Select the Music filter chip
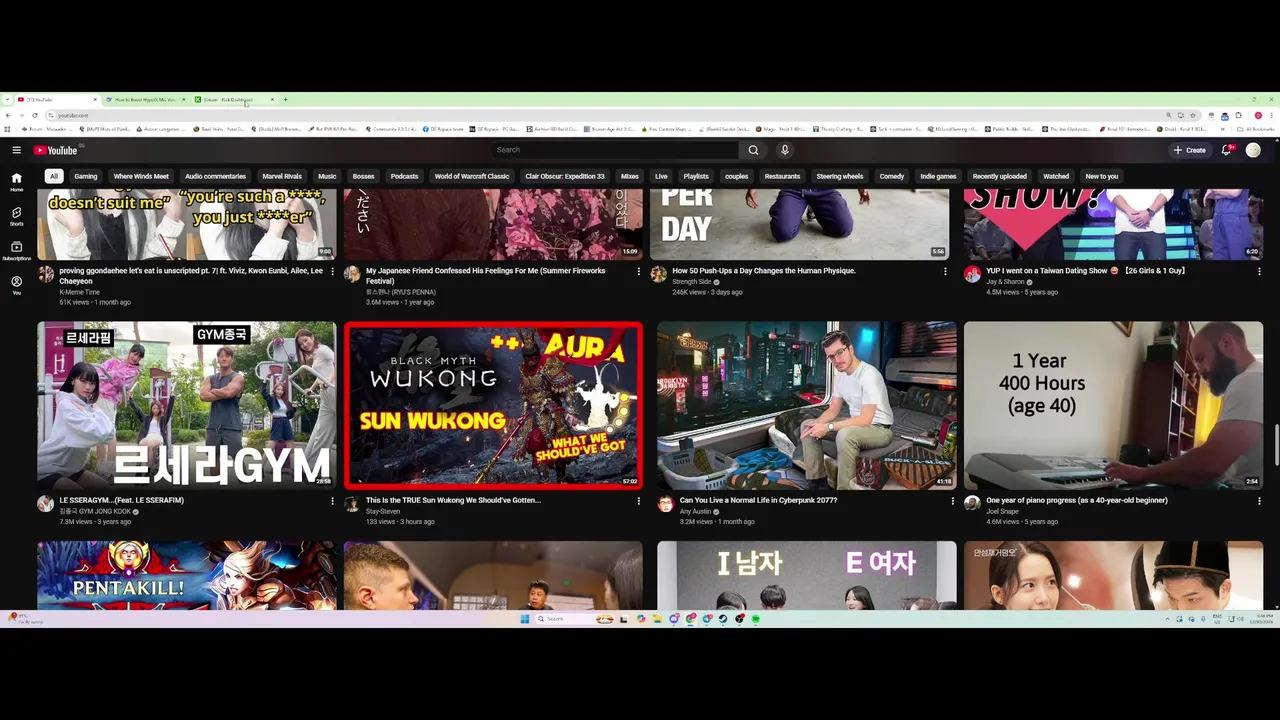 pos(327,176)
